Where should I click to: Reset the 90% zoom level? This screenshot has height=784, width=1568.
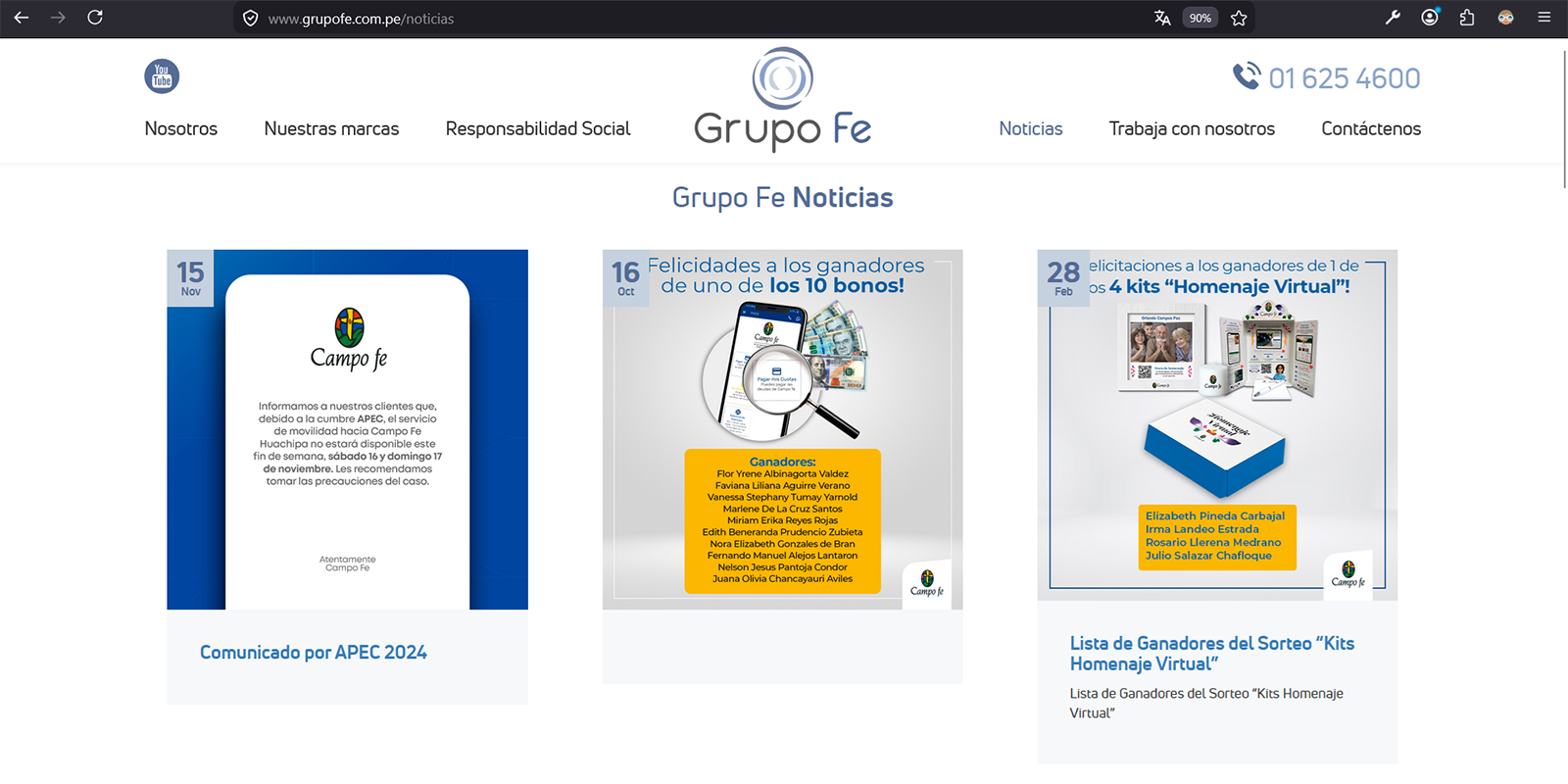[1200, 18]
